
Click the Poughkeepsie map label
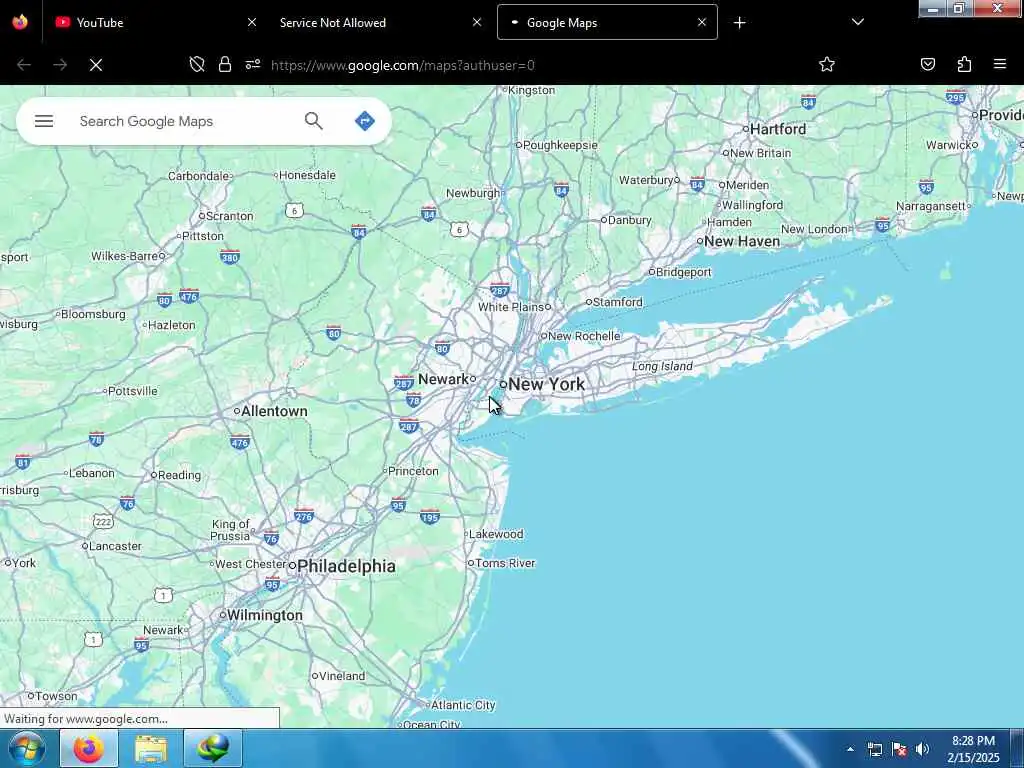tap(560, 146)
